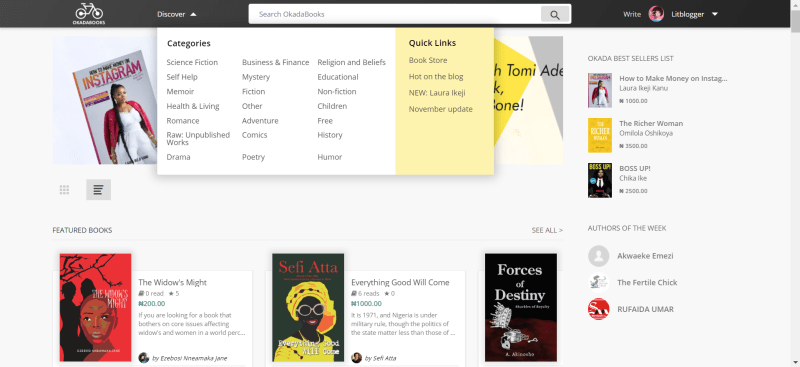
Task: Select Business & Finance category
Action: pos(276,62)
